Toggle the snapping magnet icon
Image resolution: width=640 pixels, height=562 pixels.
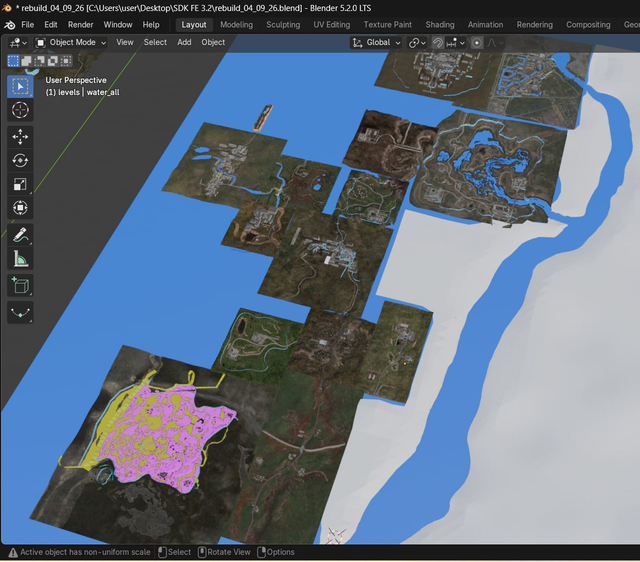[x=438, y=43]
